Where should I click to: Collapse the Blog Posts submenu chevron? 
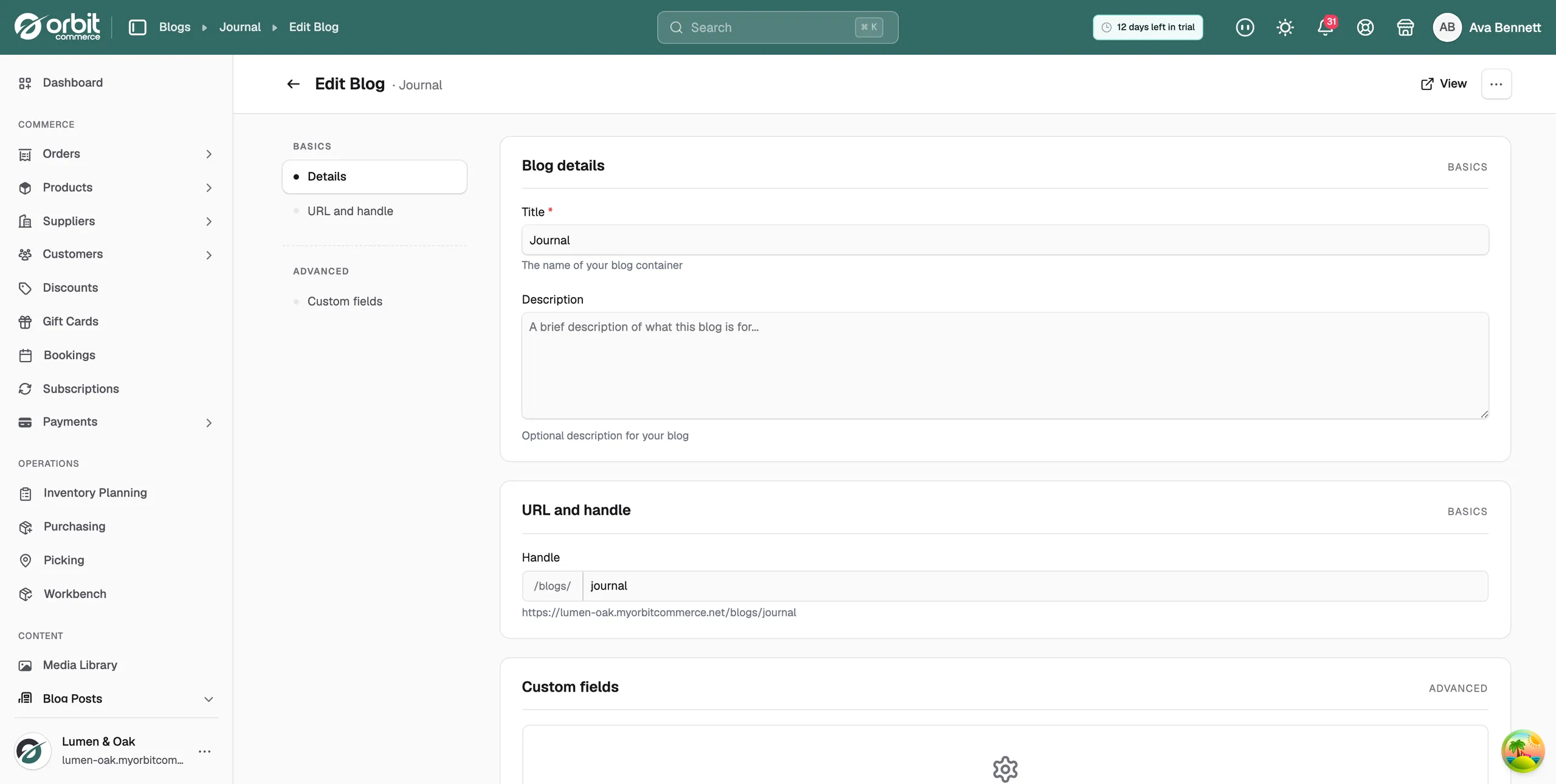(x=208, y=699)
